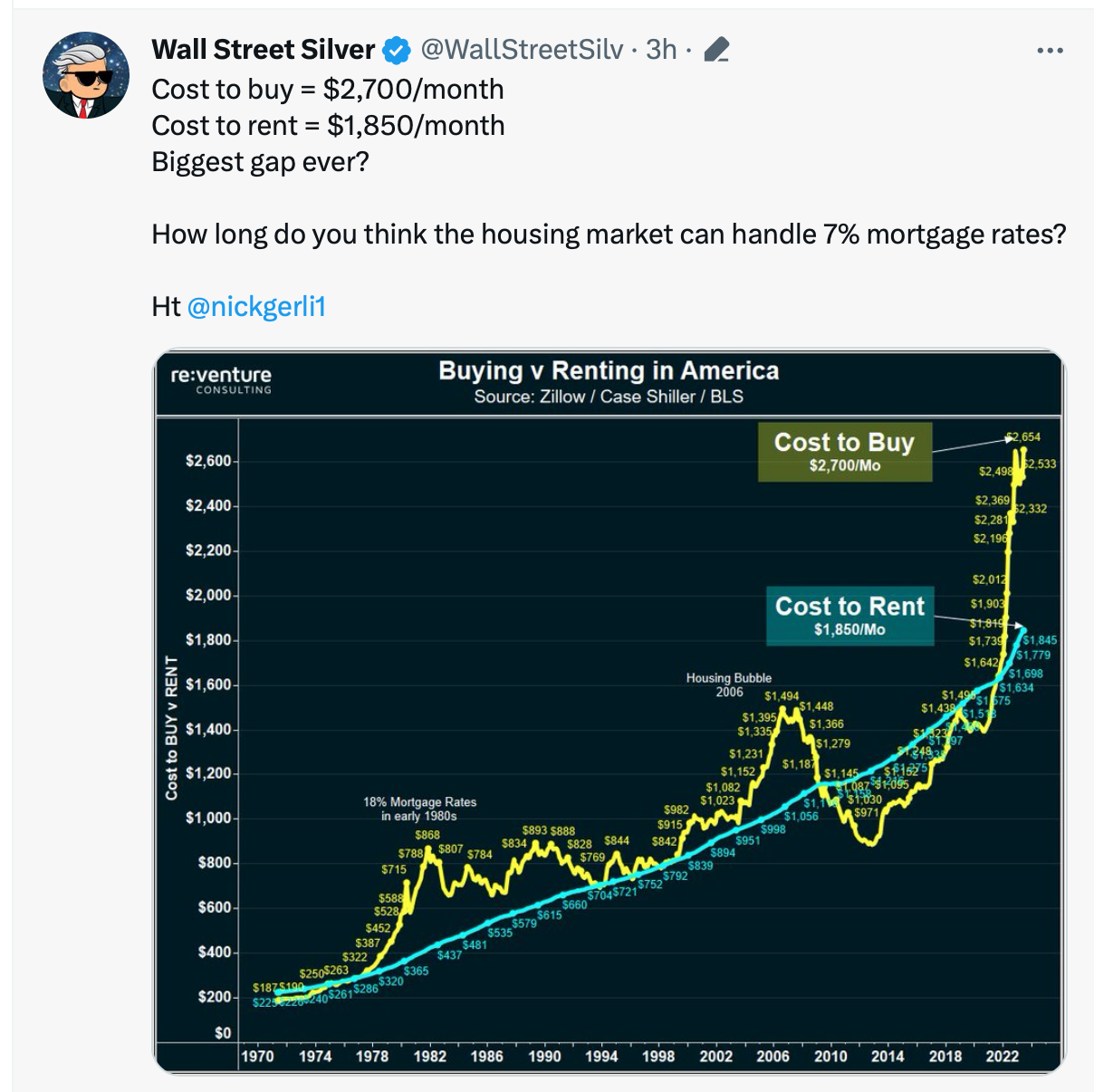Click the Housing Bubble 2006 annotation
Screen dimensions: 1094x1092
[728, 685]
